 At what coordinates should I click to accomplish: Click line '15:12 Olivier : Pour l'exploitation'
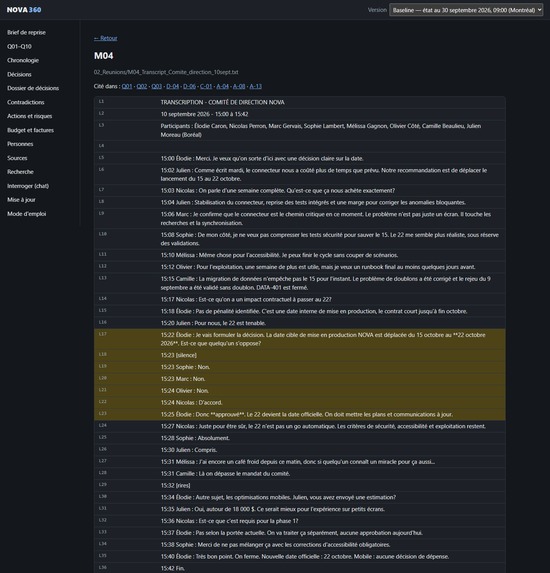coord(300,267)
